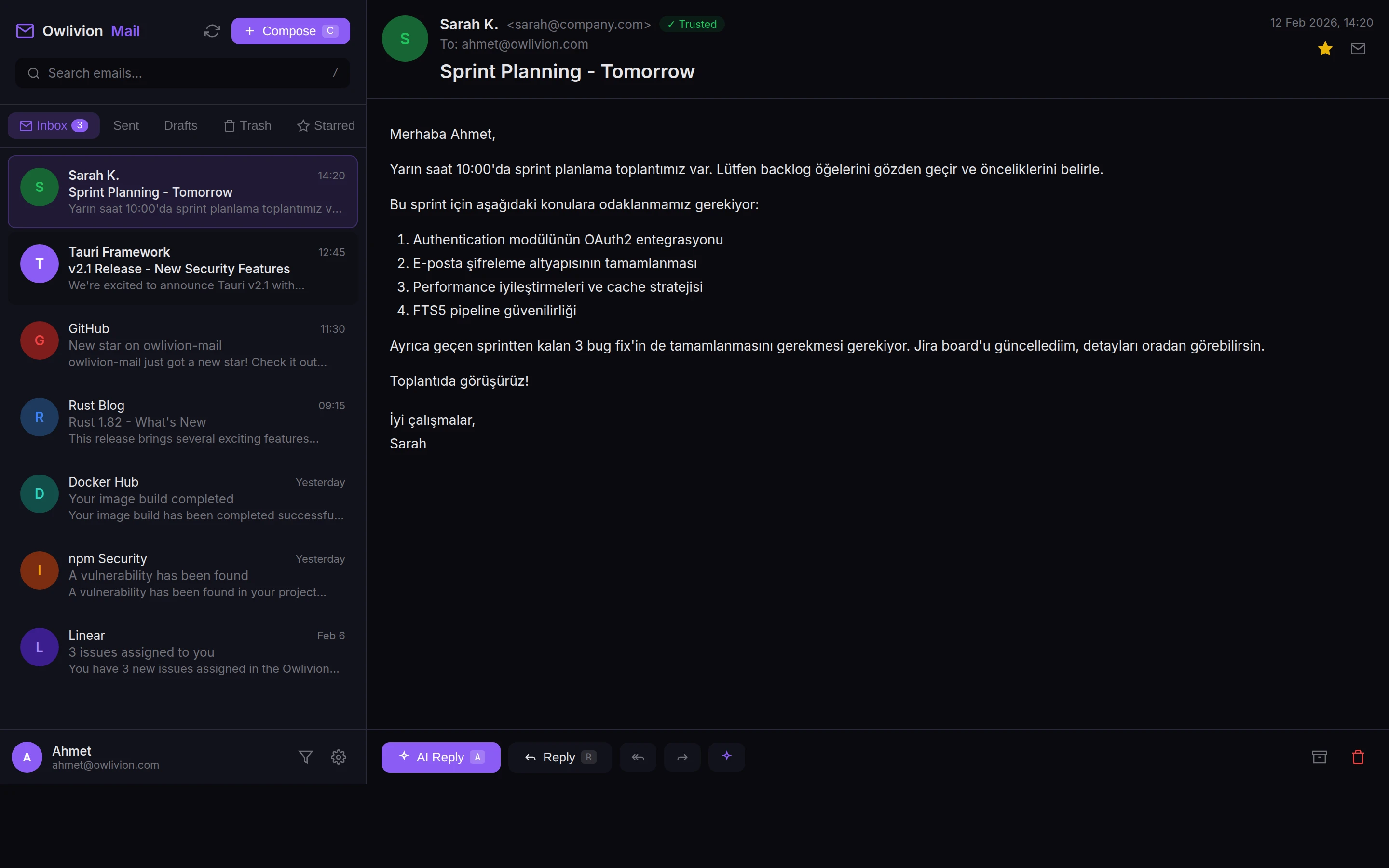Open the Trash folder tab
This screenshot has height=868, width=1389.
pos(247,125)
